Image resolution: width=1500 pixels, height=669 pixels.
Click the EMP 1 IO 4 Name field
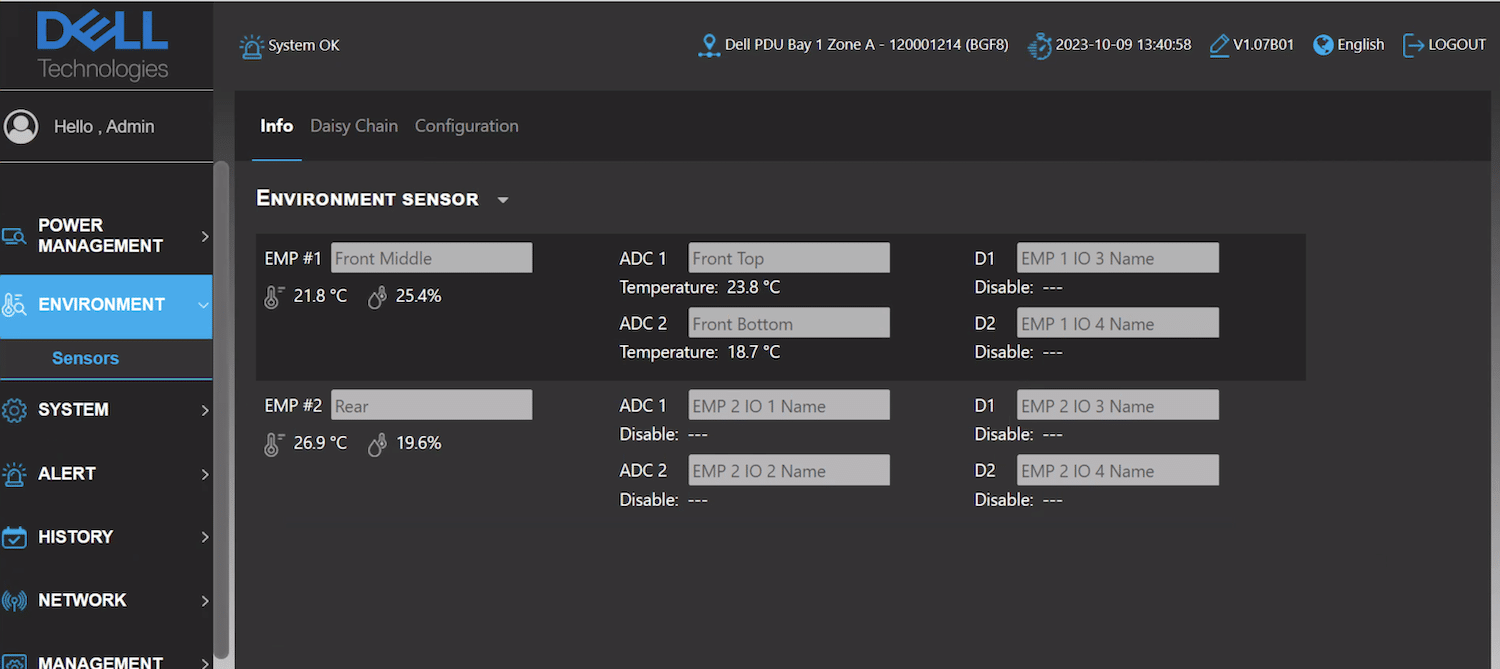coord(1118,323)
